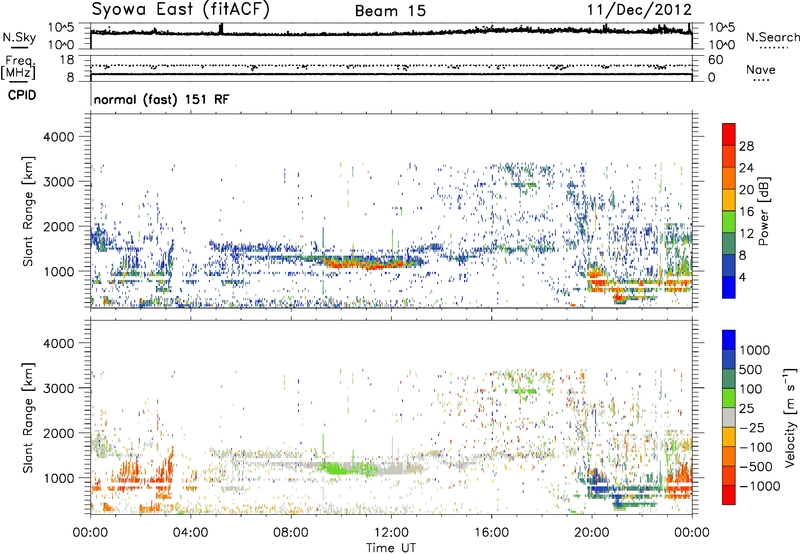
Task: Click the "1000" range tick on the velocity panel
Action: click(58, 478)
